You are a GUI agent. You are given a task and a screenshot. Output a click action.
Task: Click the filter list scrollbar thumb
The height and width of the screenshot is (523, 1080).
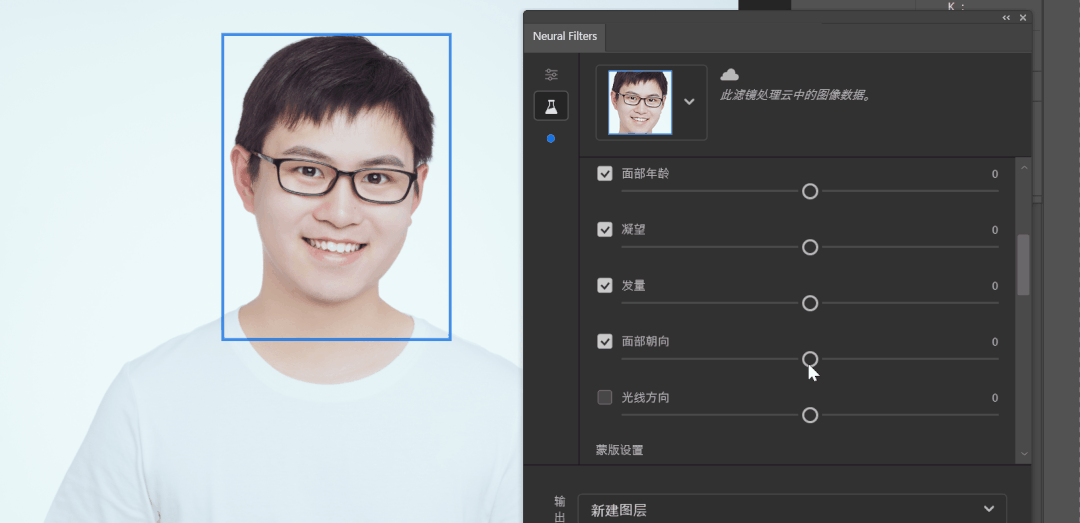[1024, 265]
